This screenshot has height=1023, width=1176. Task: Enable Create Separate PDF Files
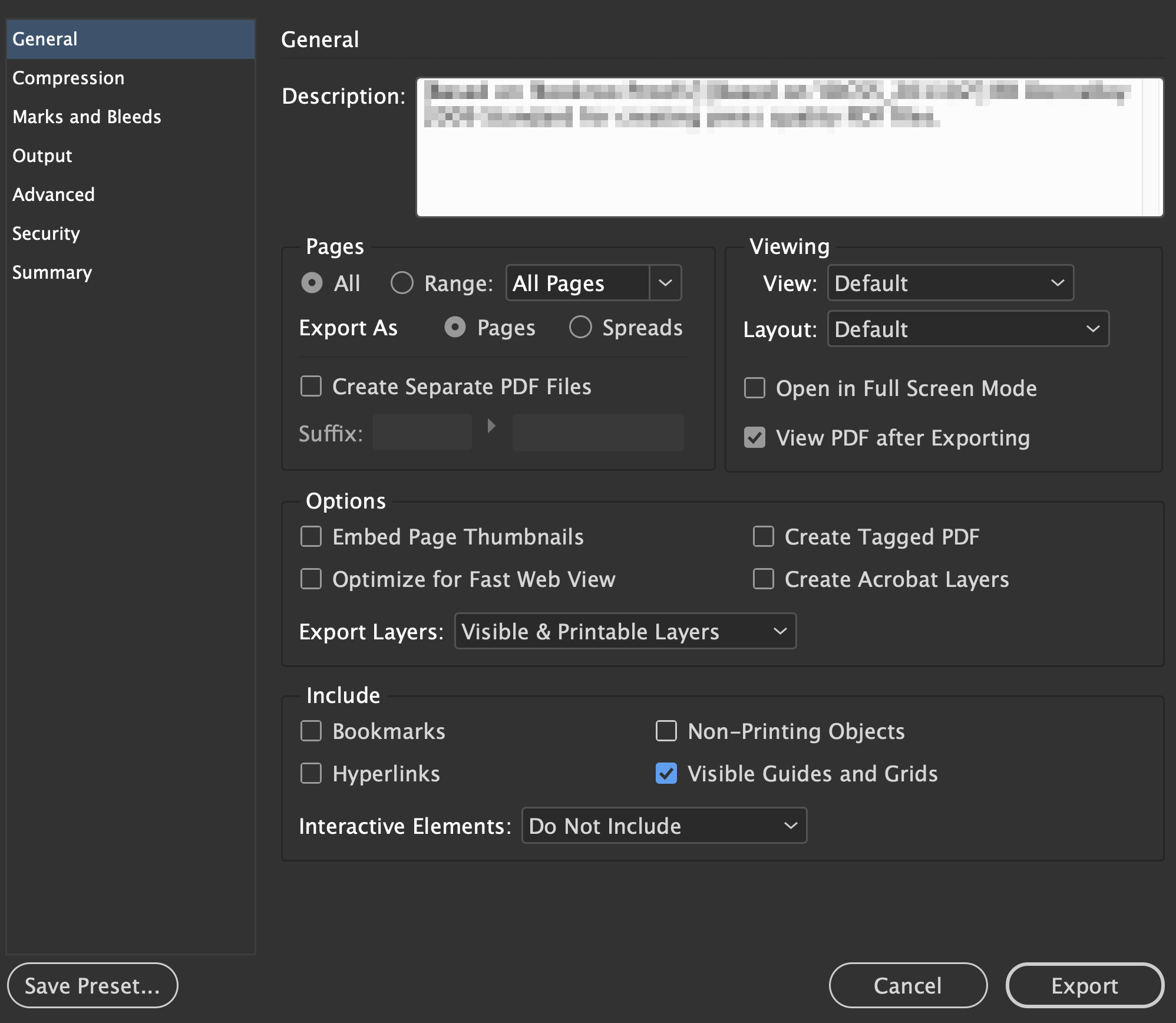(x=311, y=386)
